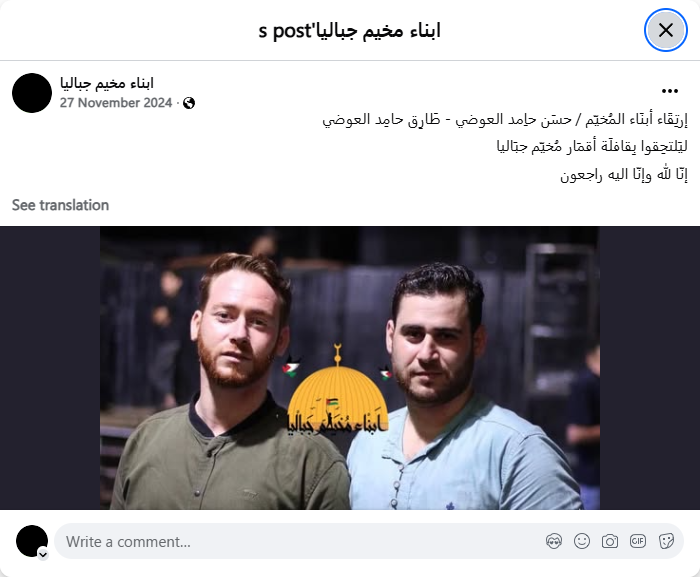Viewport: 700px width, 577px height.
Task: Attach a photo with the camera icon
Action: 610,541
